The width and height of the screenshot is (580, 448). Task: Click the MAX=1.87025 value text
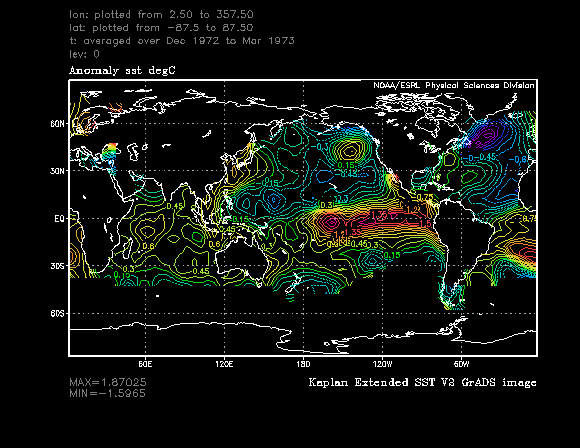108,382
